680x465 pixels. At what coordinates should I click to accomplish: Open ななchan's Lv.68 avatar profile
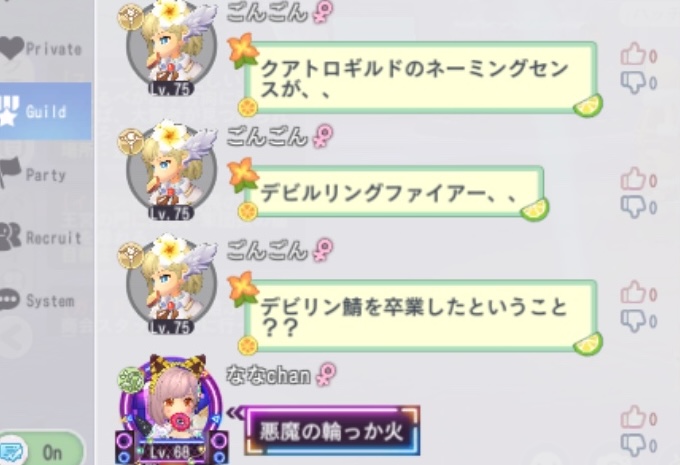tap(171, 412)
